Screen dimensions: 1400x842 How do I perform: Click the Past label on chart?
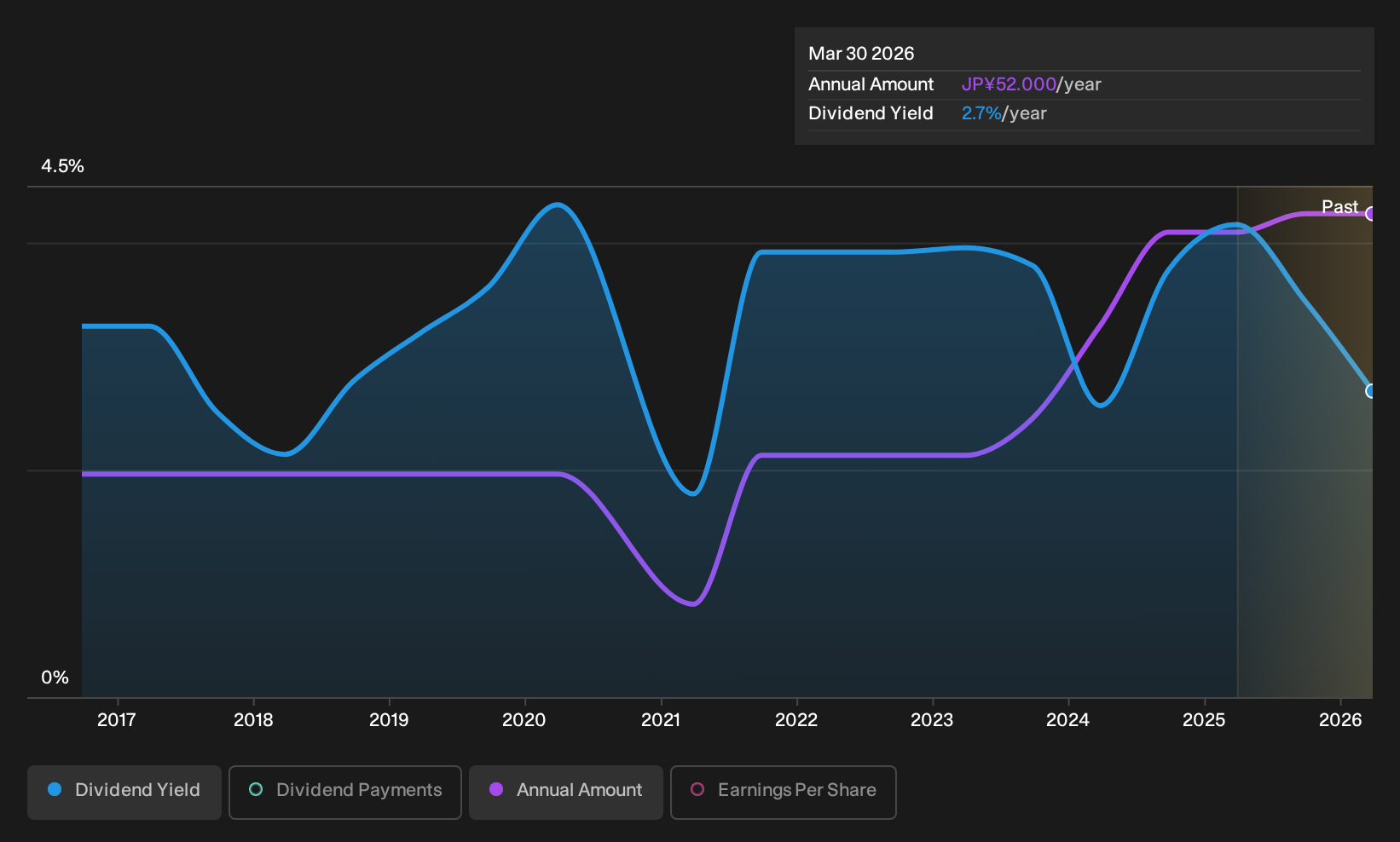1339,206
